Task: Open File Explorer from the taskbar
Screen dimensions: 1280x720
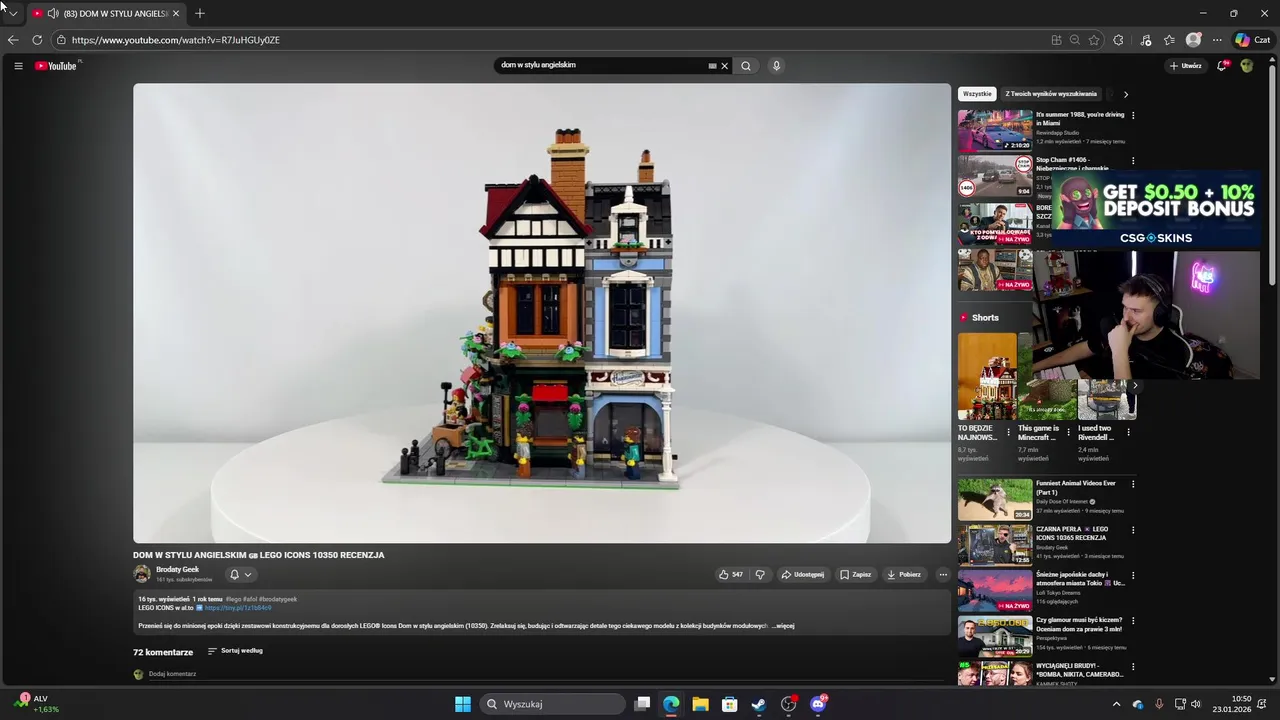Action: tap(700, 704)
